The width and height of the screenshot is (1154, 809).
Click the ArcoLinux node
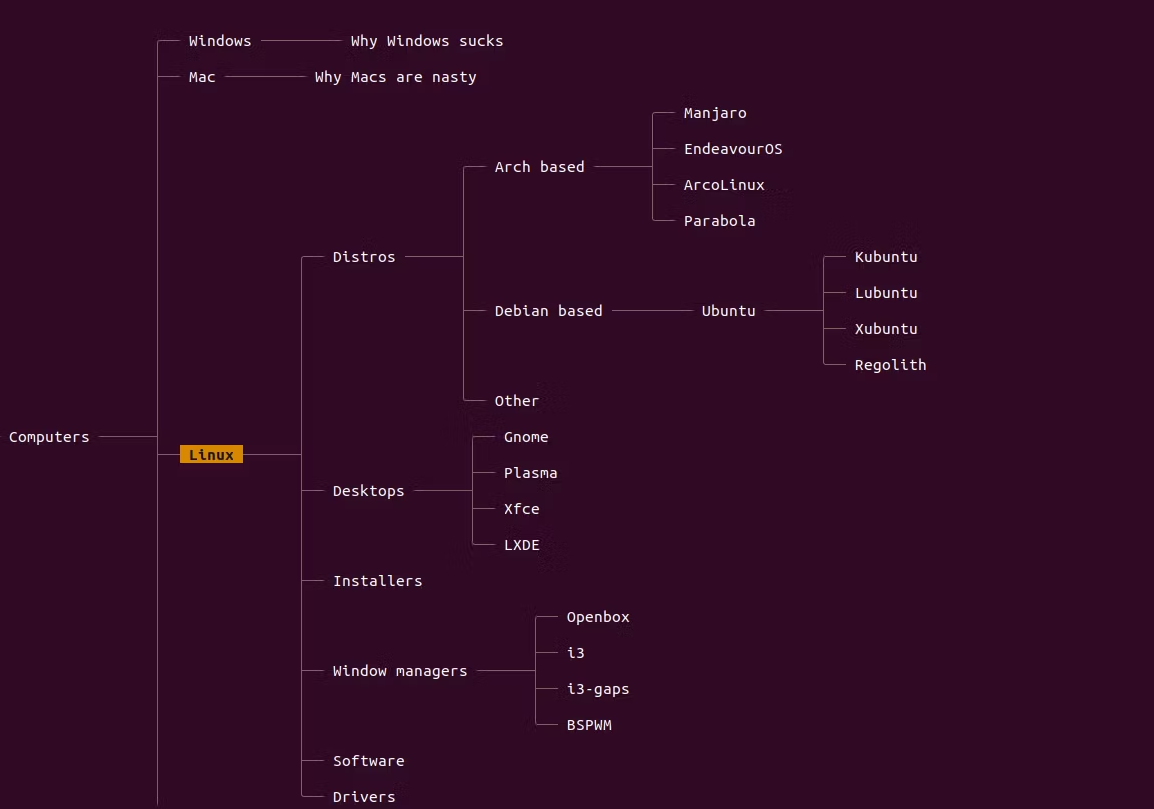724,186
